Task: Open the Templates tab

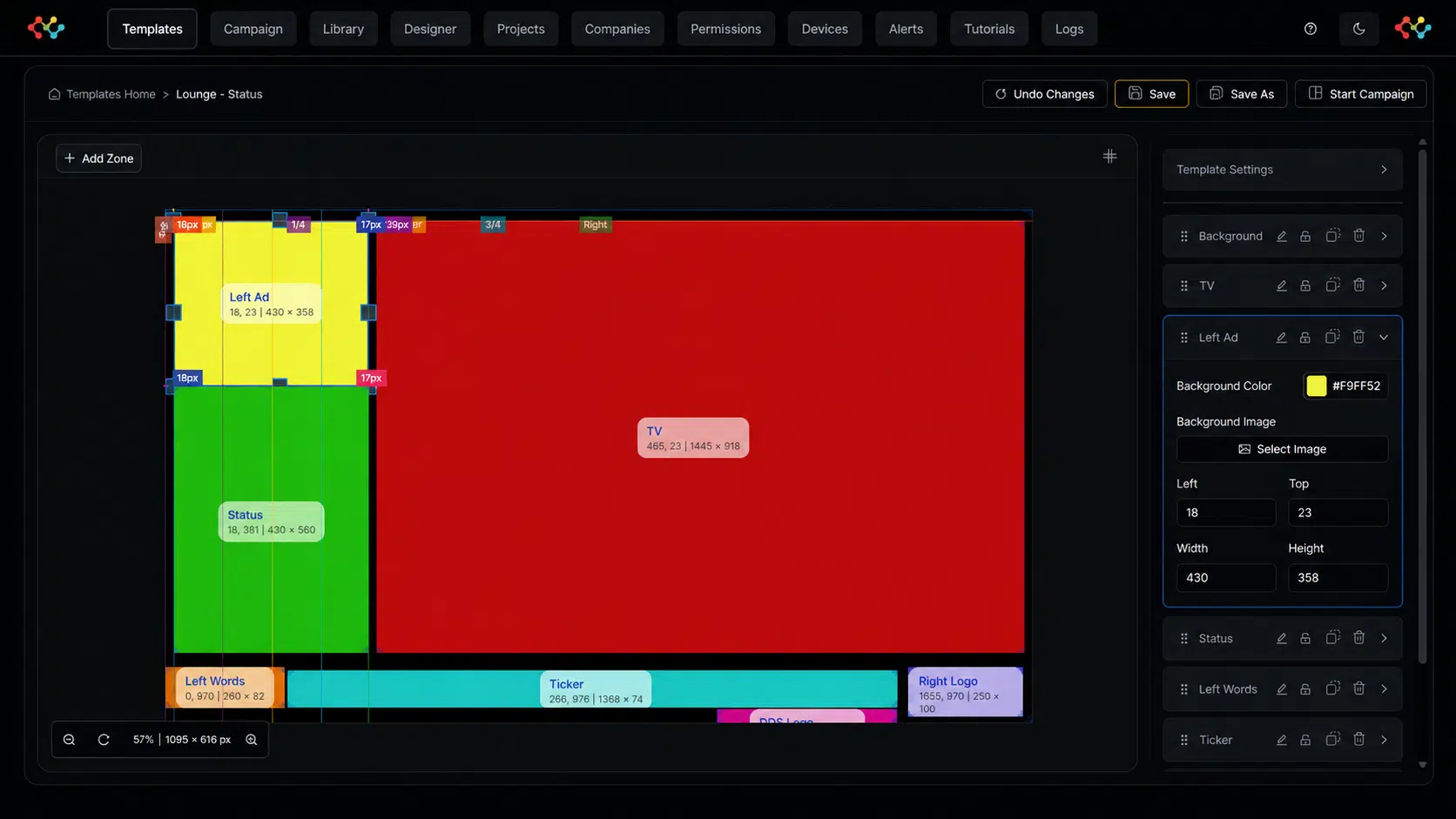Action: coord(152,29)
